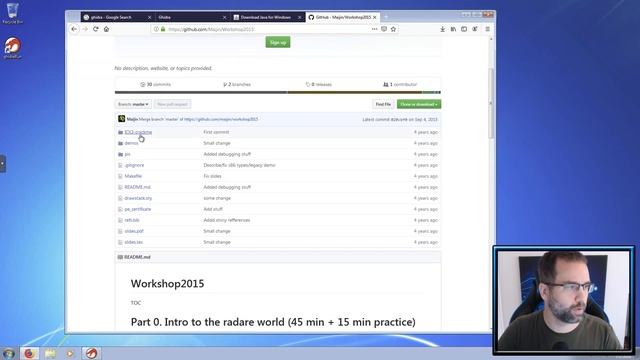
Task: Open the page actions three-dot menu
Action: pos(374,29)
